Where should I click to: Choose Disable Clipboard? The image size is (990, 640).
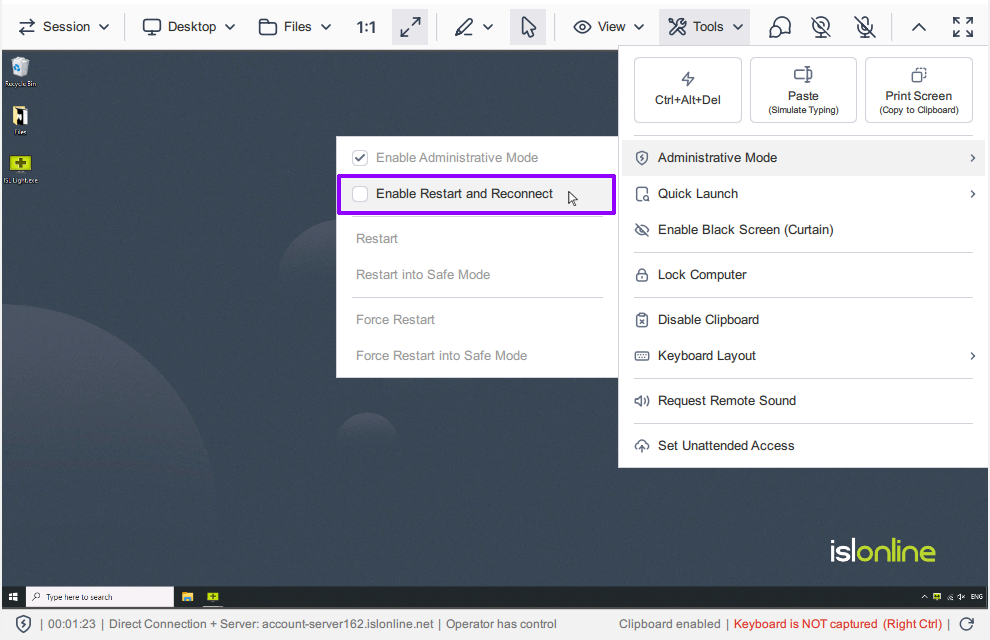click(804, 319)
